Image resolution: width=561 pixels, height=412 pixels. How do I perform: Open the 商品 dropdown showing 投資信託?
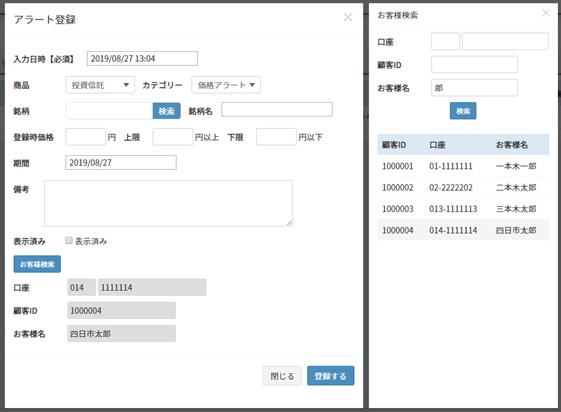(100, 85)
